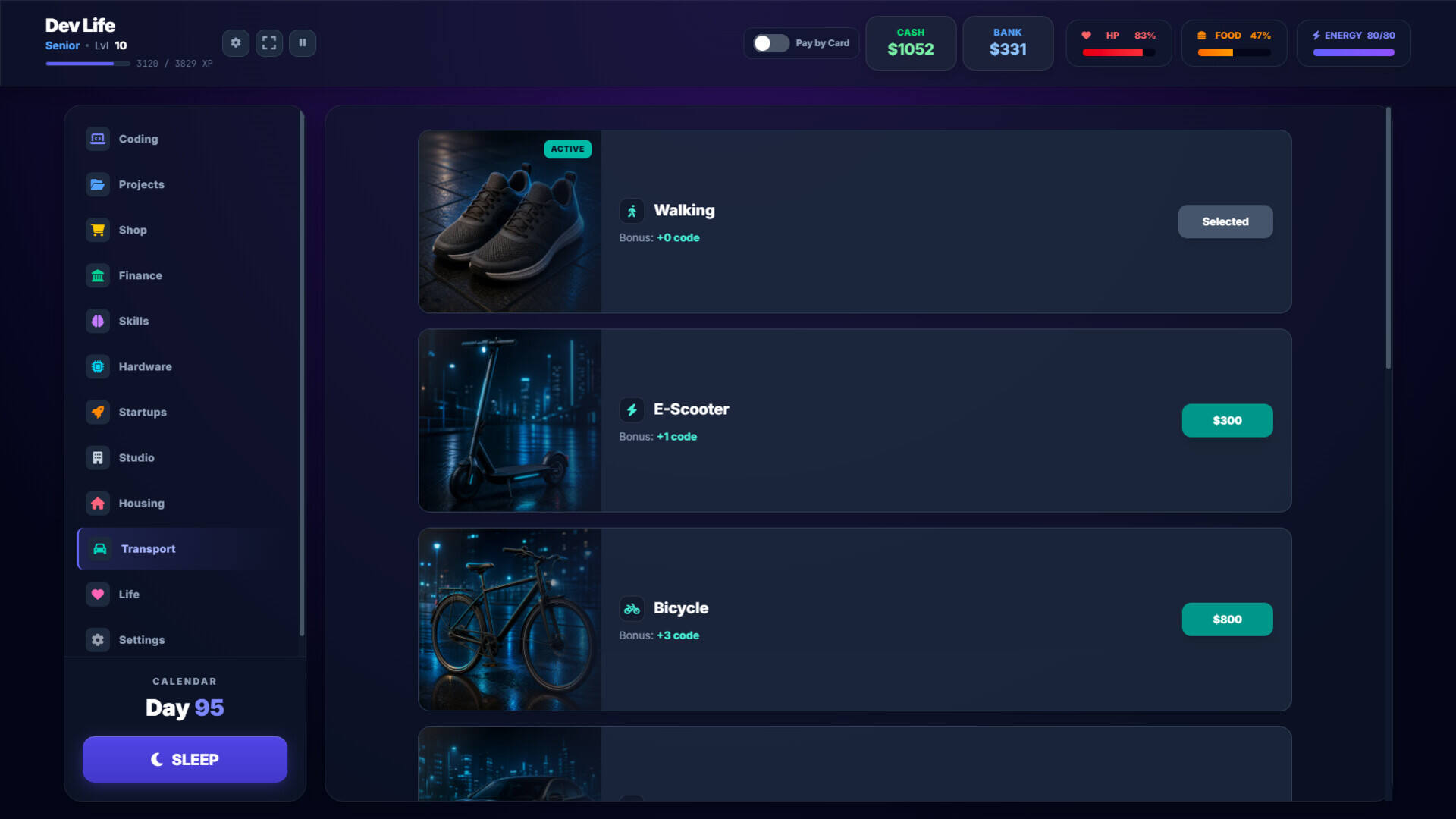The image size is (1456, 819).
Task: Click the sidebar menu scrollbar
Action: point(302,373)
